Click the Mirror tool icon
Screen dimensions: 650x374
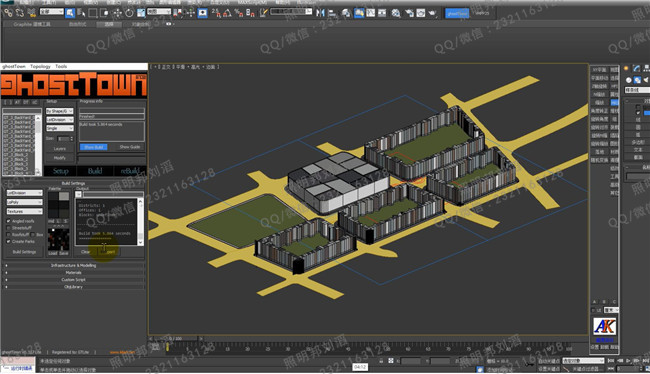click(320, 13)
